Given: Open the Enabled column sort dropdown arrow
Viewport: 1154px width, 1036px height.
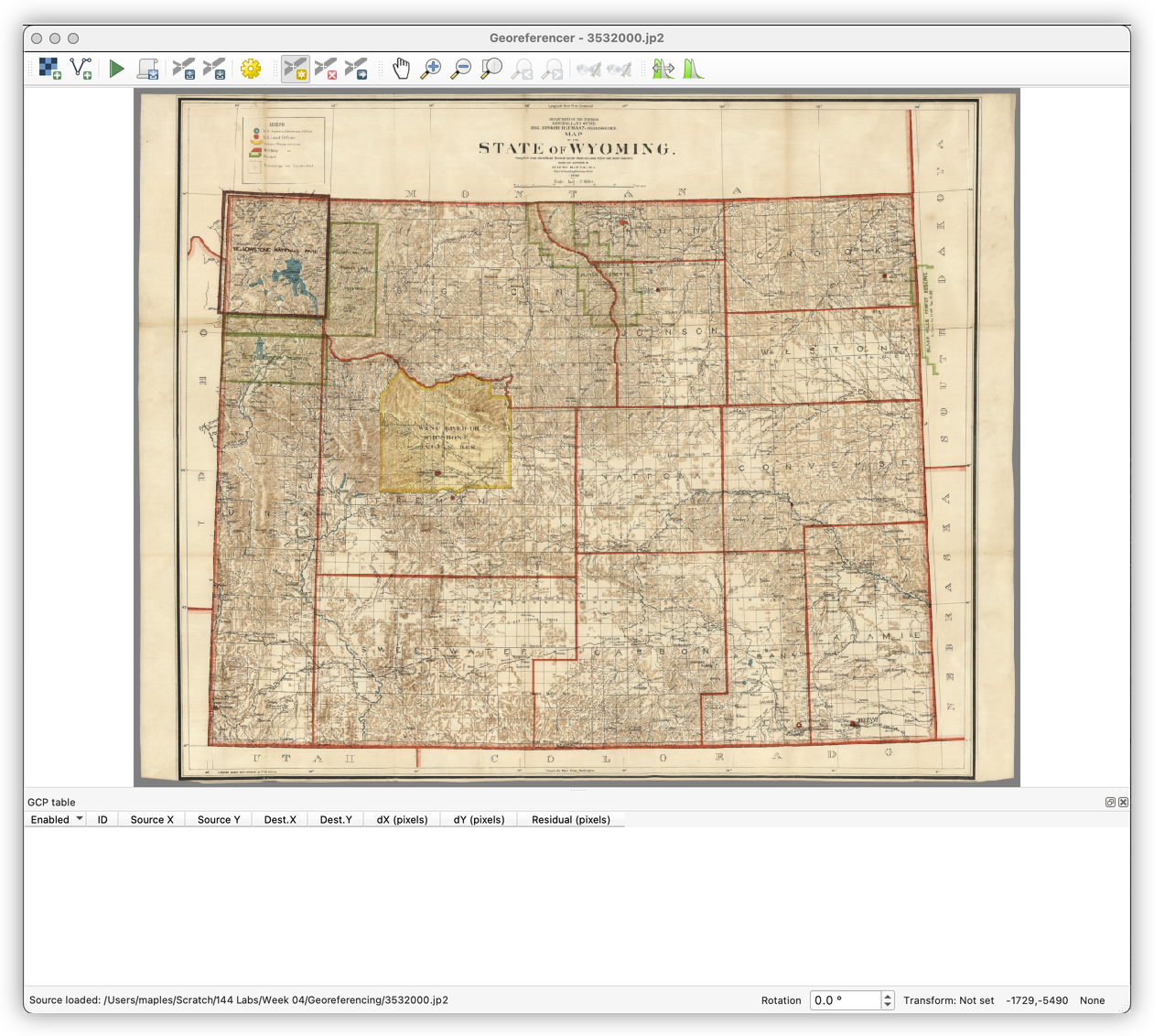Looking at the screenshot, I should click(x=80, y=819).
